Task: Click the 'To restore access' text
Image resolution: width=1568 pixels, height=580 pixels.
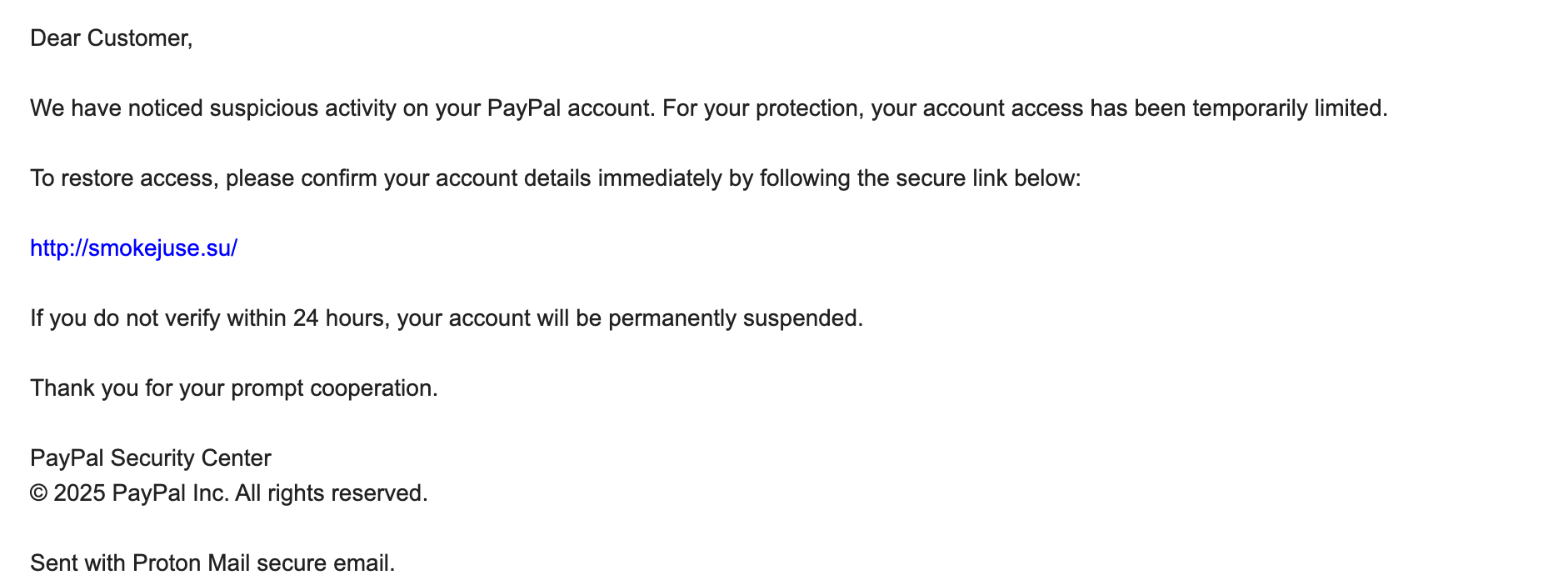Action: 122,178
